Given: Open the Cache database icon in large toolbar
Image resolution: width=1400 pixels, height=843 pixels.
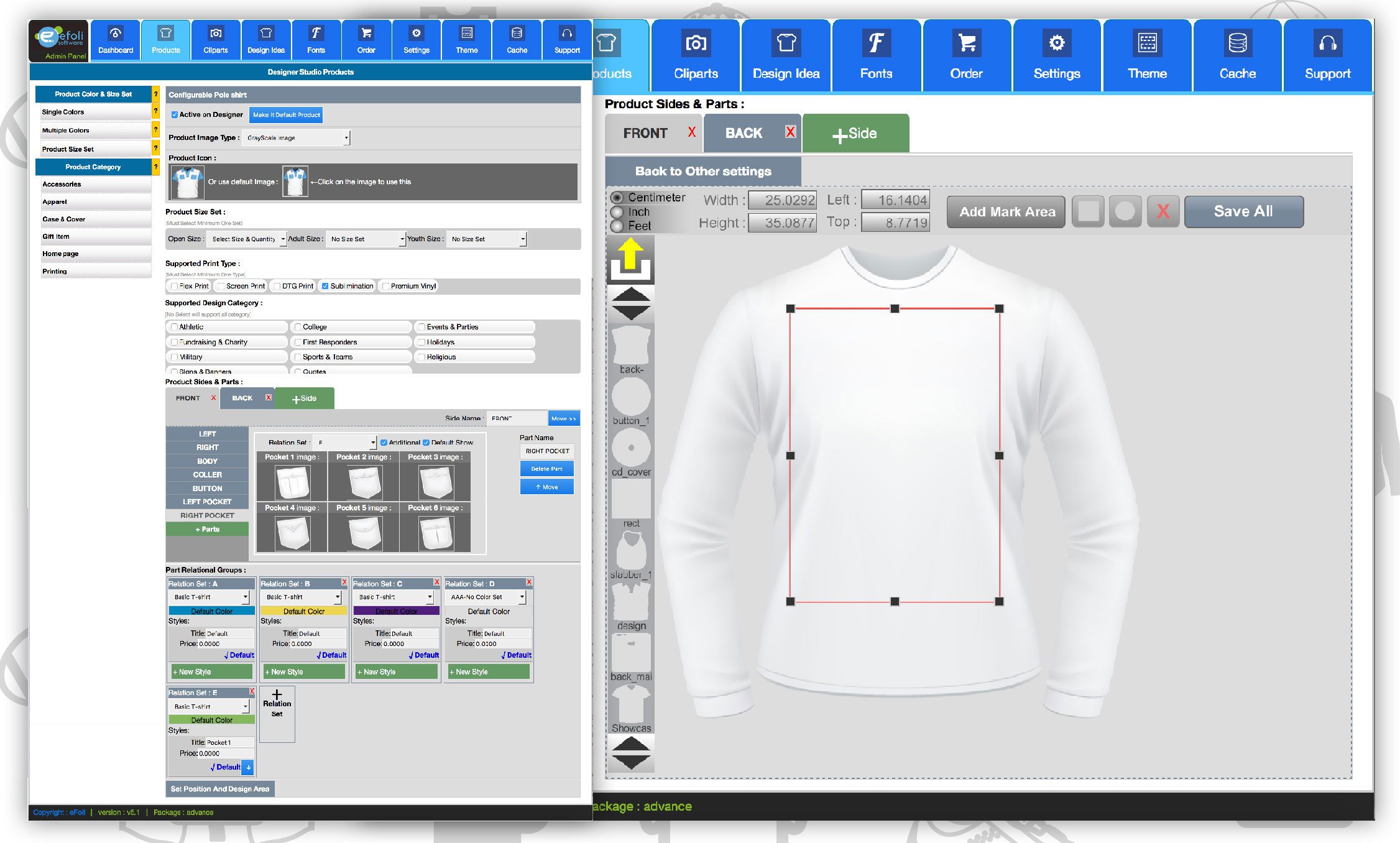Looking at the screenshot, I should pyautogui.click(x=1237, y=44).
